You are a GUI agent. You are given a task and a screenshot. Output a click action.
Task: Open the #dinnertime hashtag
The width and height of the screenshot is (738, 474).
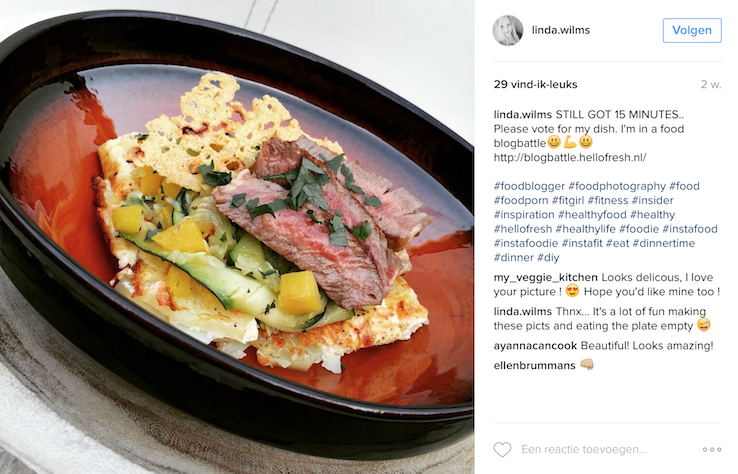[664, 243]
